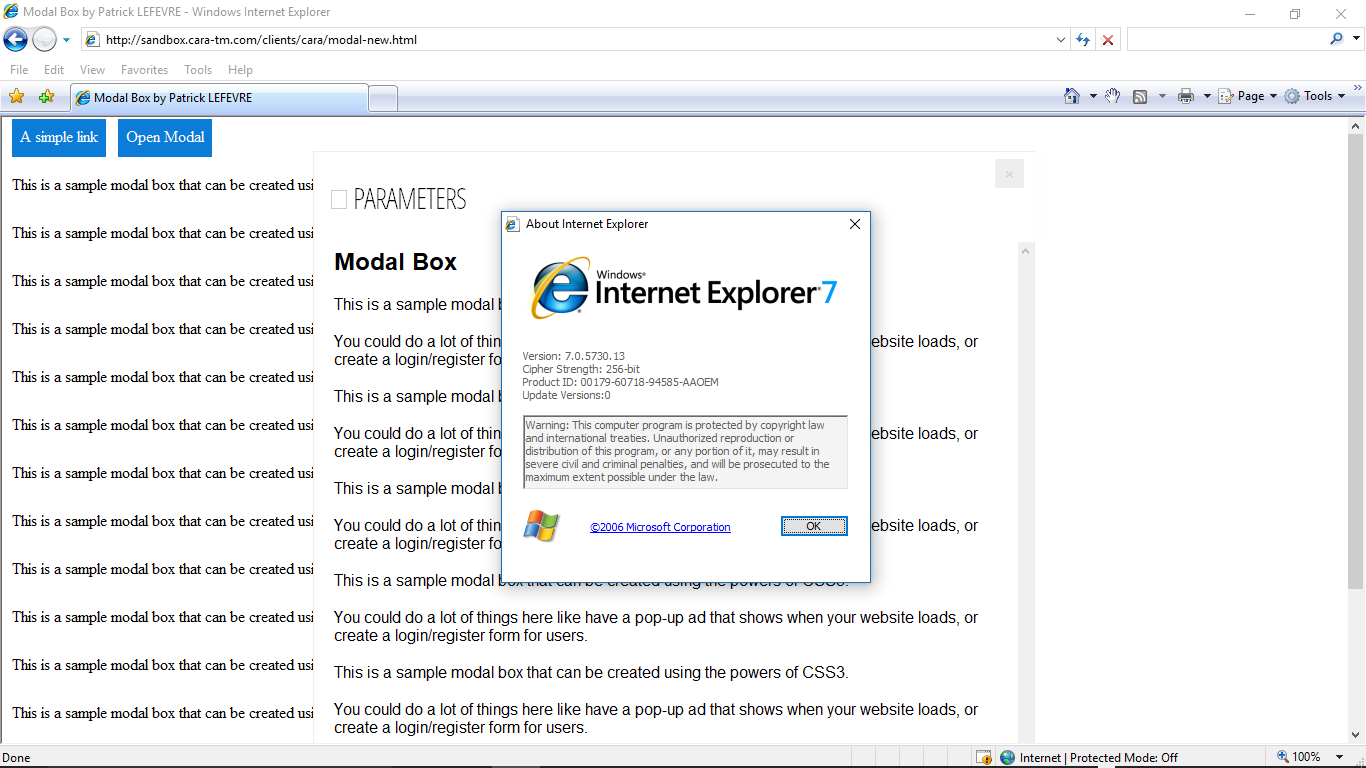1366x768 pixels.
Task: Click the 'Update Versions:0' text
Action: 566,395
